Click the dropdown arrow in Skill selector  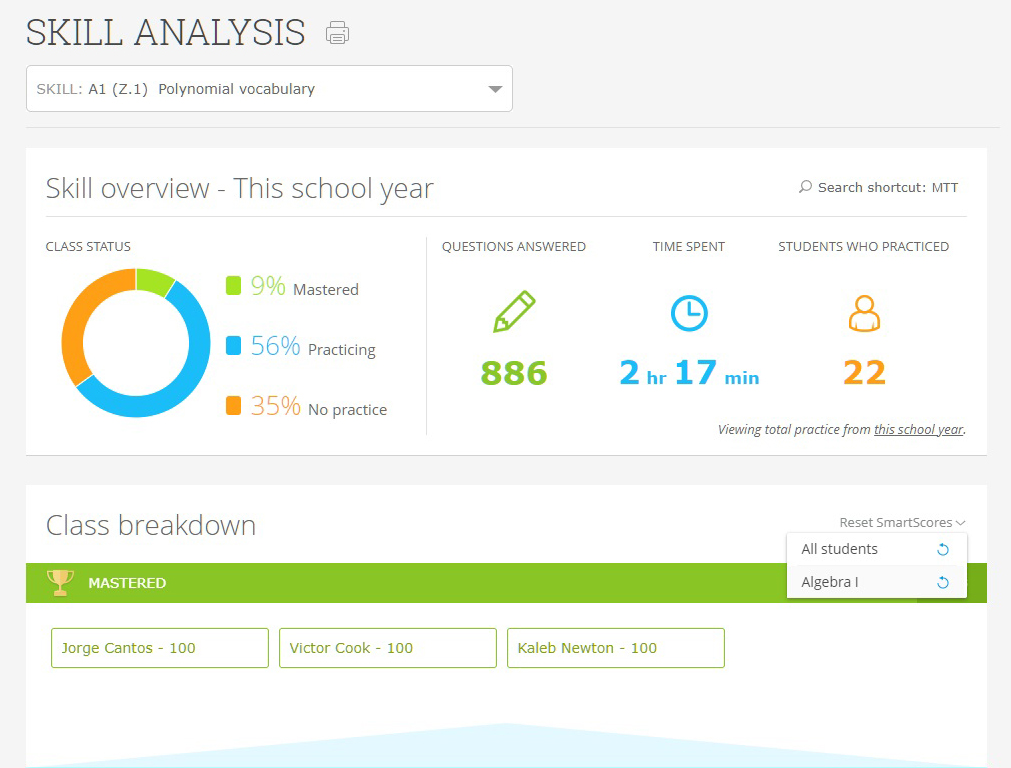tap(495, 89)
